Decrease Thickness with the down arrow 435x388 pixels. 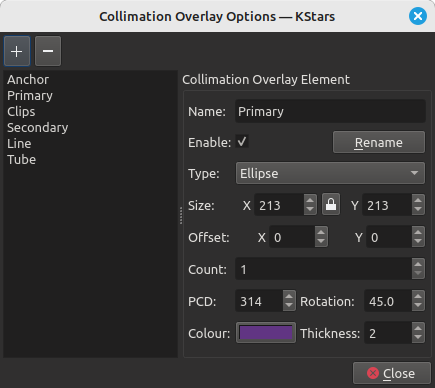pyautogui.click(x=418, y=338)
